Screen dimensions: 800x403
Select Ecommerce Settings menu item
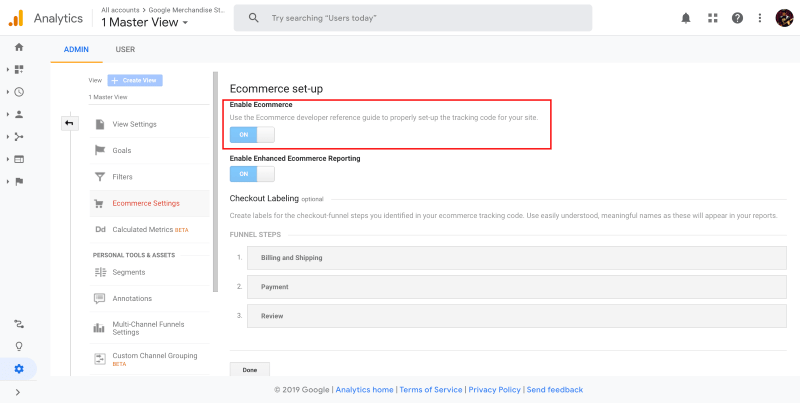pos(149,204)
